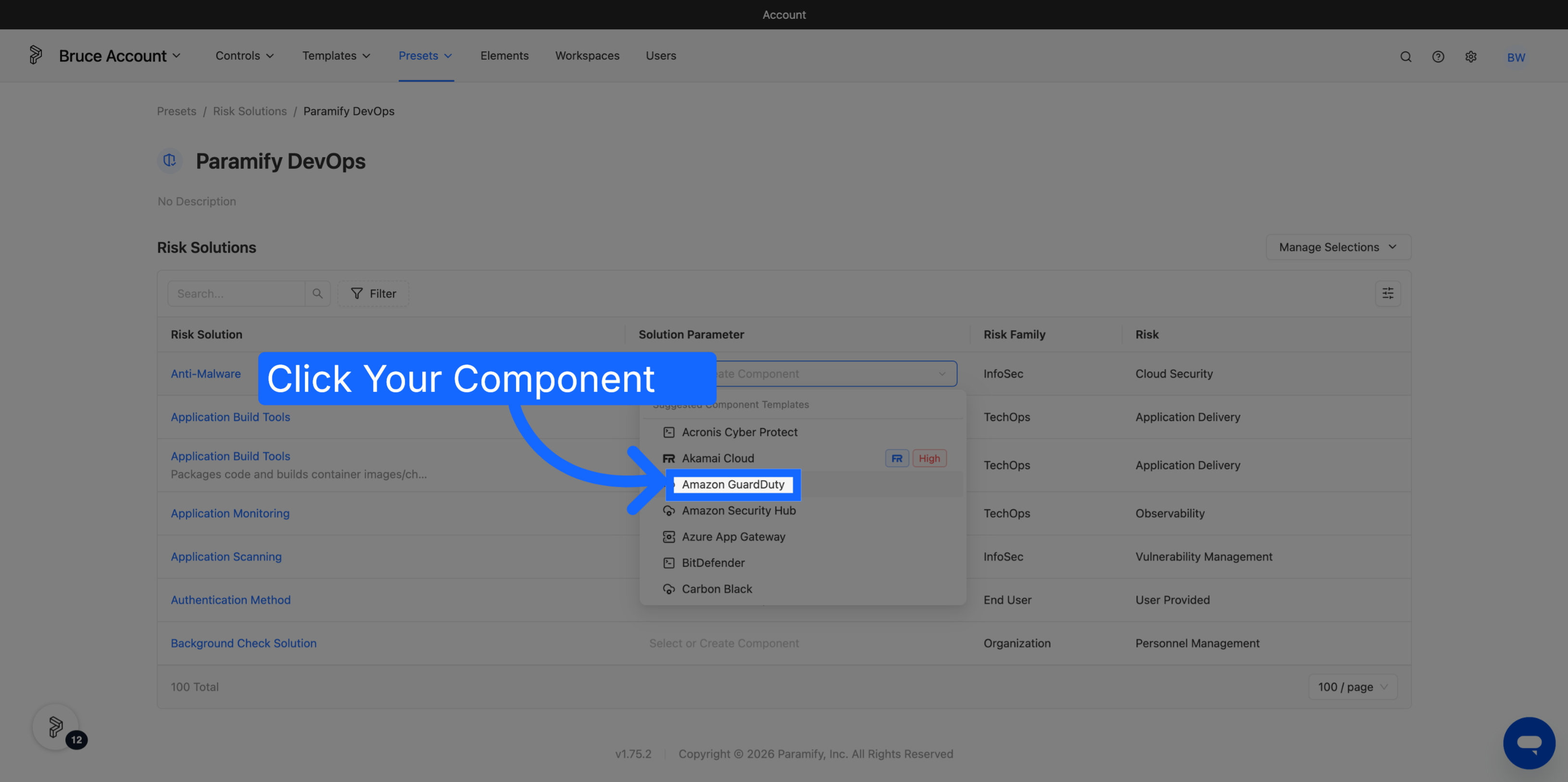Image resolution: width=1568 pixels, height=782 pixels.
Task: Change the 100 / page size dropdown
Action: coord(1353,686)
